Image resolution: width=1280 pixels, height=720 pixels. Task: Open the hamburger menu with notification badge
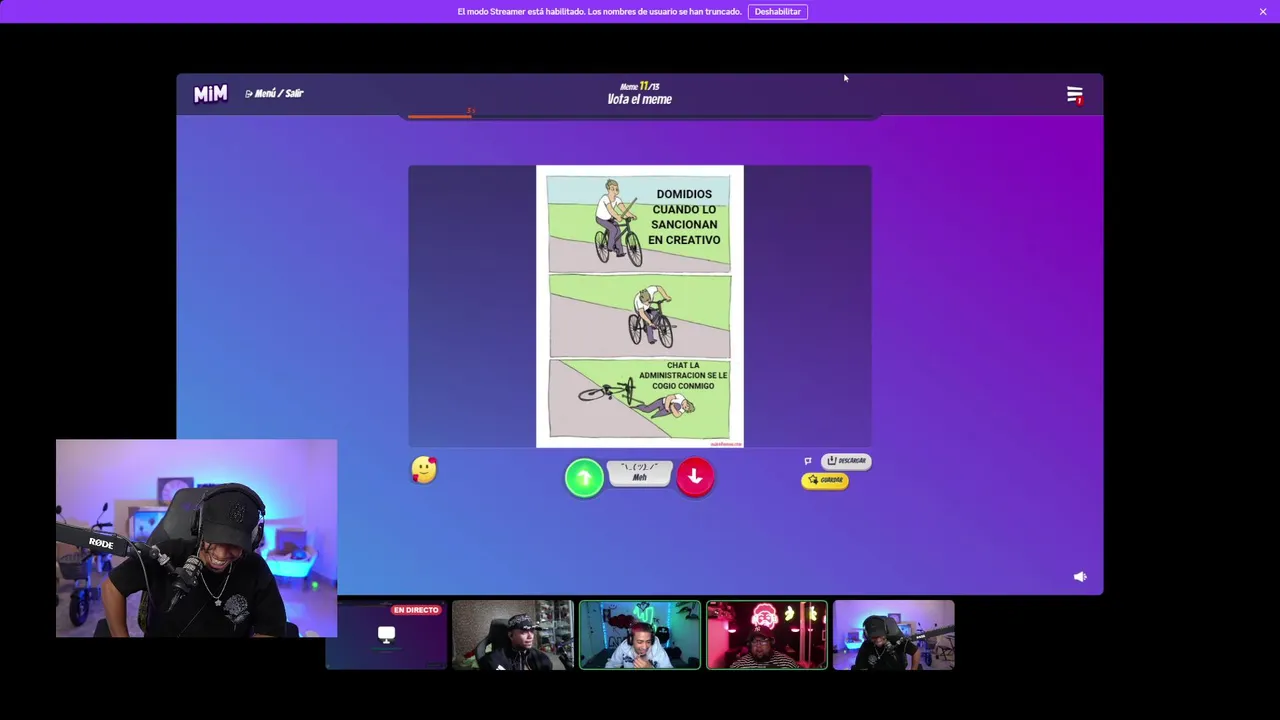point(1074,95)
